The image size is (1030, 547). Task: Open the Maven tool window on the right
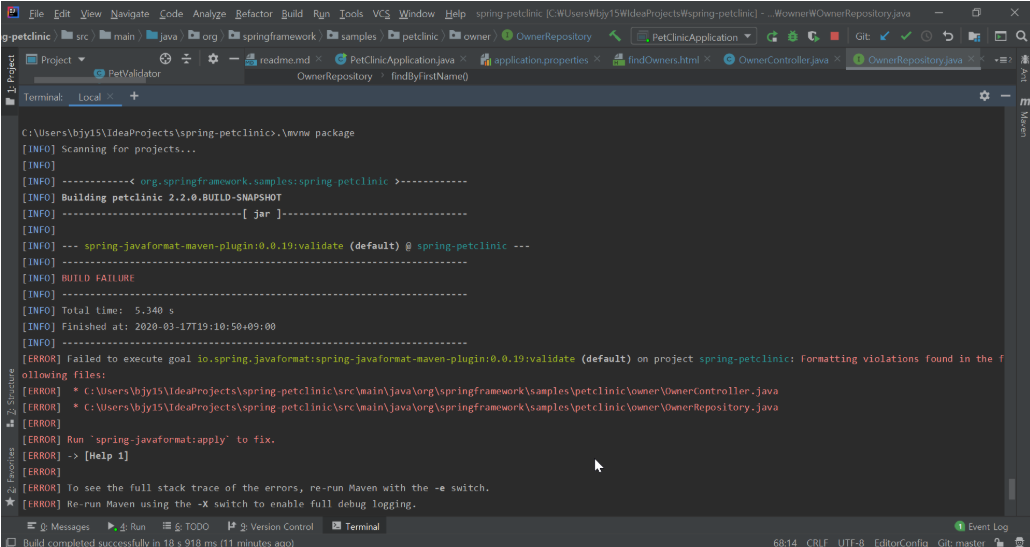click(x=1023, y=117)
